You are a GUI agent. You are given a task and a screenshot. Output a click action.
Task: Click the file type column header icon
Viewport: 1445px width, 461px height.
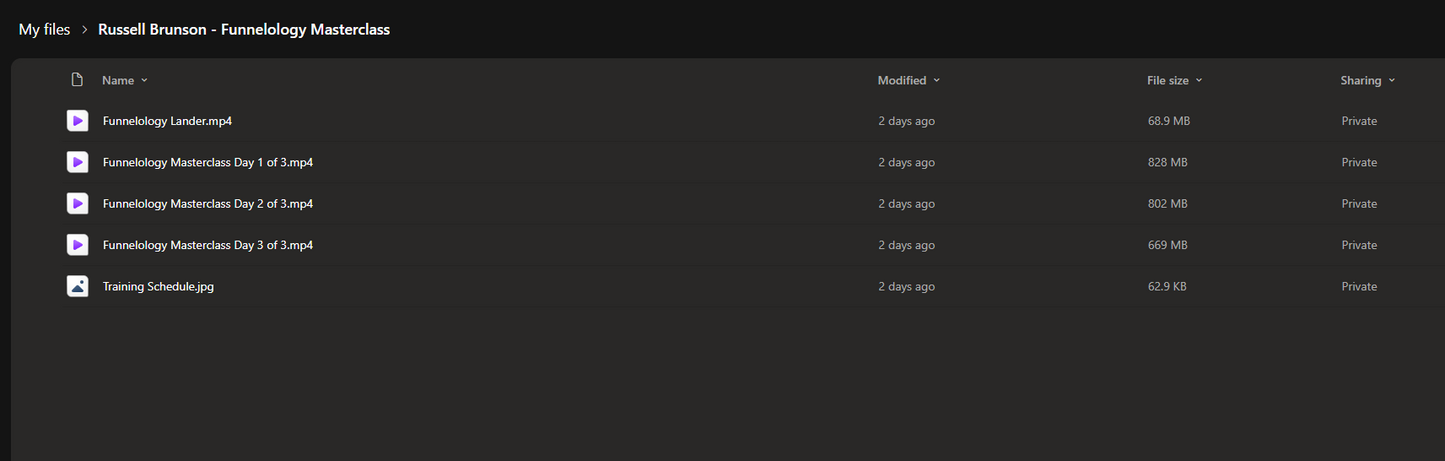point(77,80)
